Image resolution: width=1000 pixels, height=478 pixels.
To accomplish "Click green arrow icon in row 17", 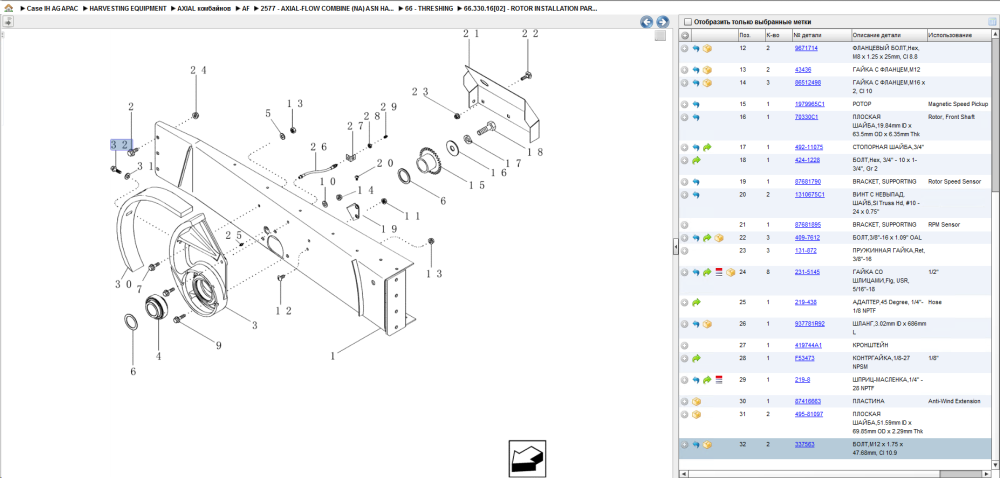I will [x=707, y=147].
